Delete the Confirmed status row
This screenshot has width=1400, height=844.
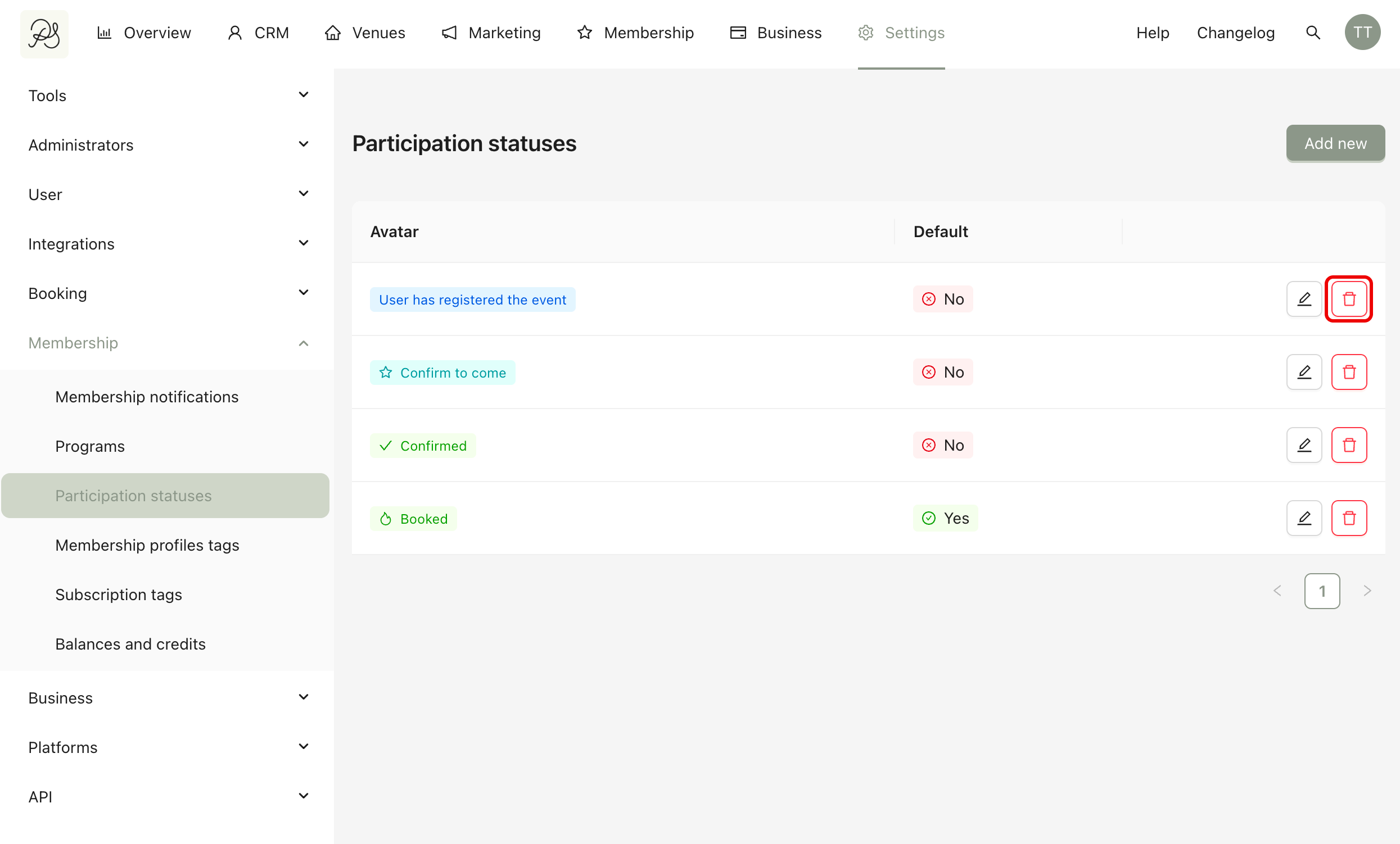coord(1348,444)
